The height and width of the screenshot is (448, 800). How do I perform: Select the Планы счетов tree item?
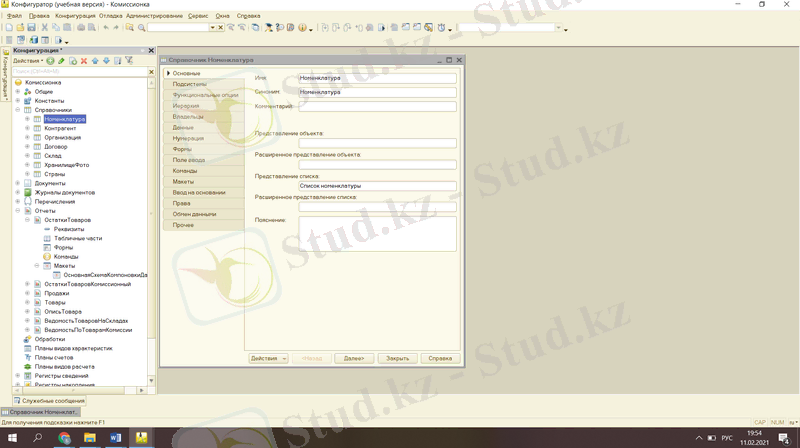tap(54, 358)
